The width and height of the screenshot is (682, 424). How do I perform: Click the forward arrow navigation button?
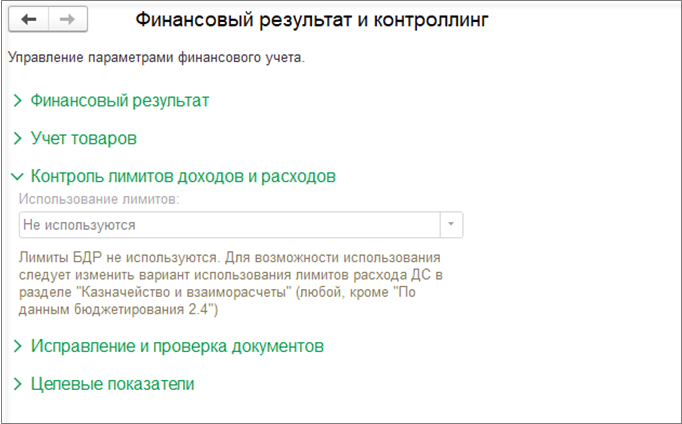tap(68, 19)
